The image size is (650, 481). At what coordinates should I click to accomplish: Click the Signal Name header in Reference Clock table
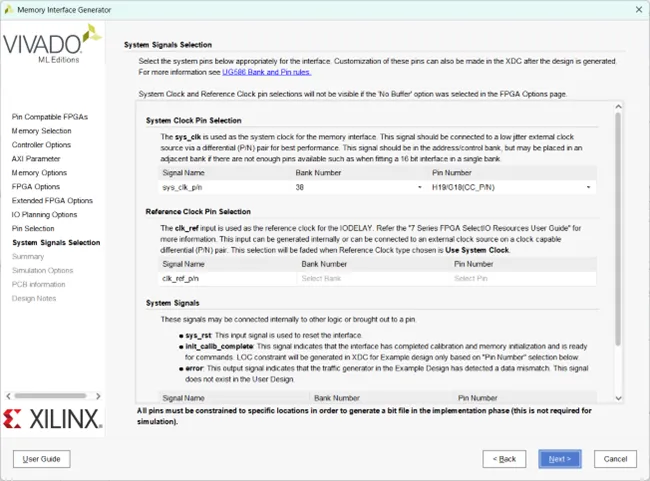click(183, 264)
